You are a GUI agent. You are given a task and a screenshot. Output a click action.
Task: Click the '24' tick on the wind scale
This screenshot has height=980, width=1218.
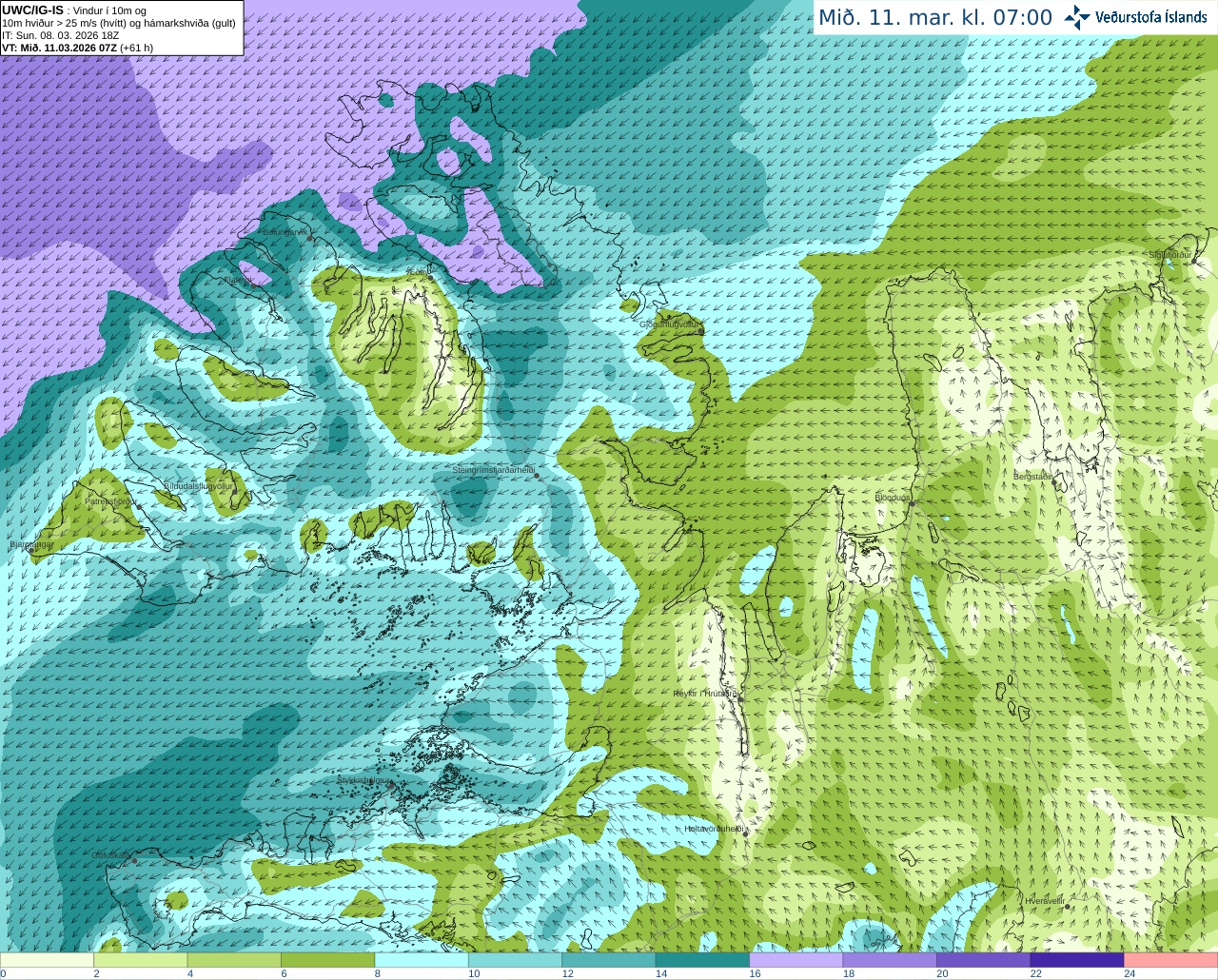[x=1130, y=973]
